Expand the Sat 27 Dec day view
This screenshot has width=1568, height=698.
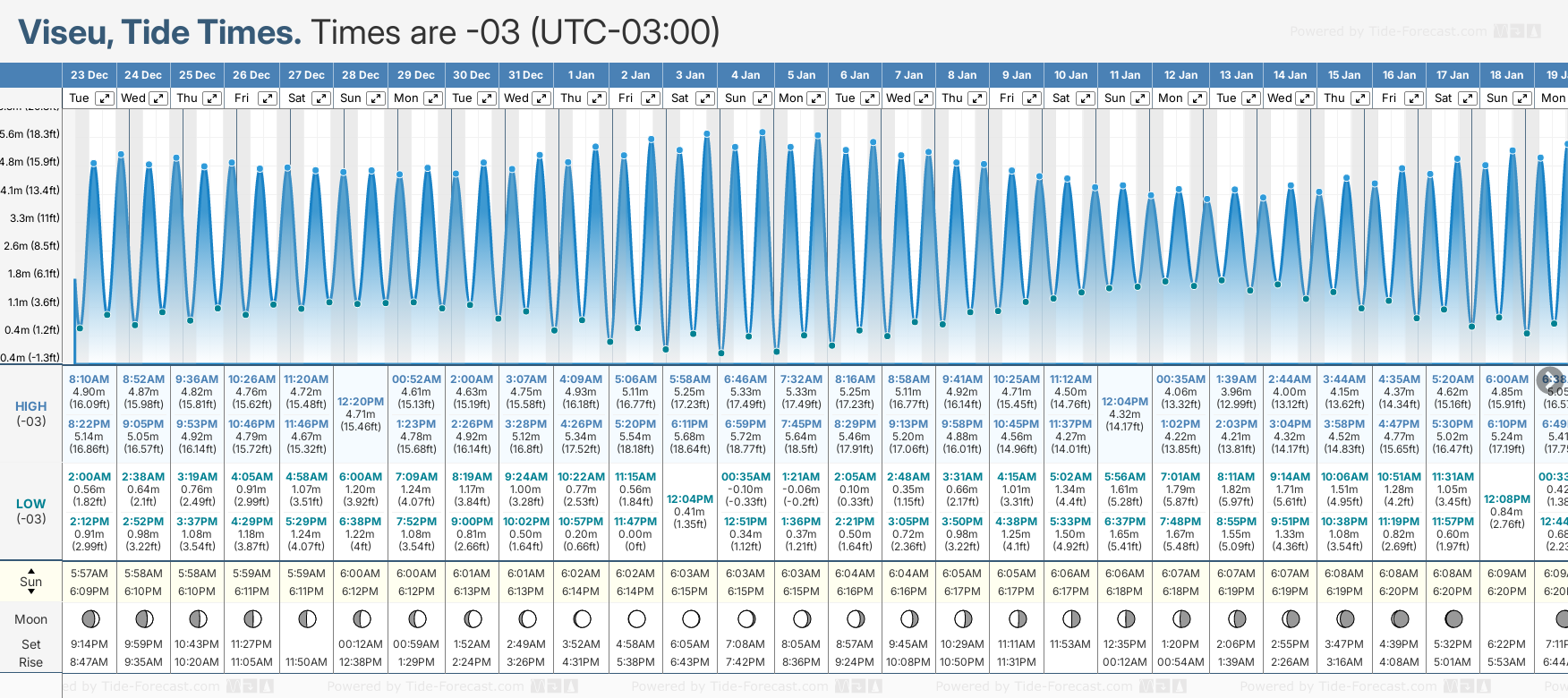point(320,98)
